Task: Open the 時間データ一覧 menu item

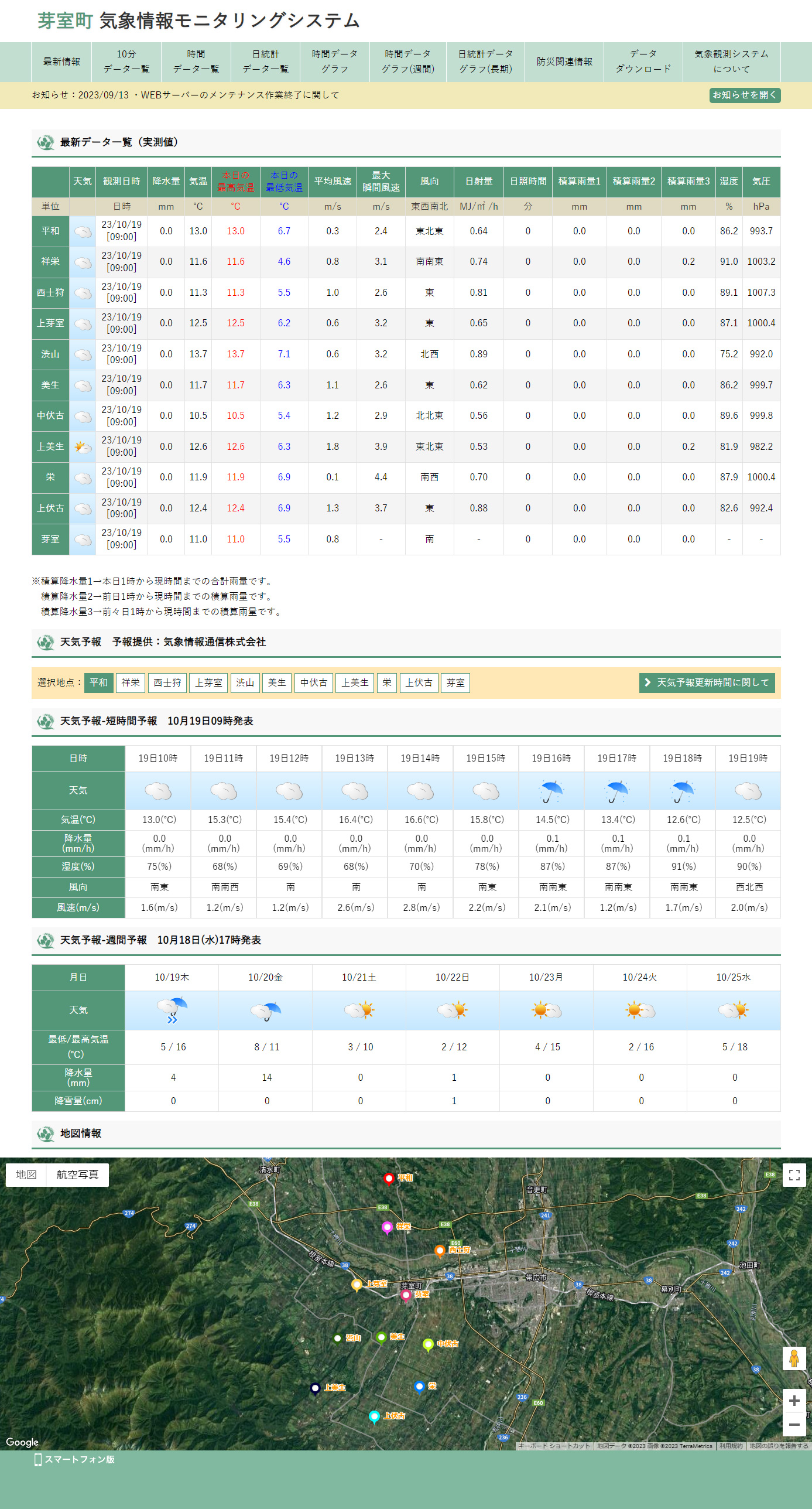Action: (x=196, y=62)
